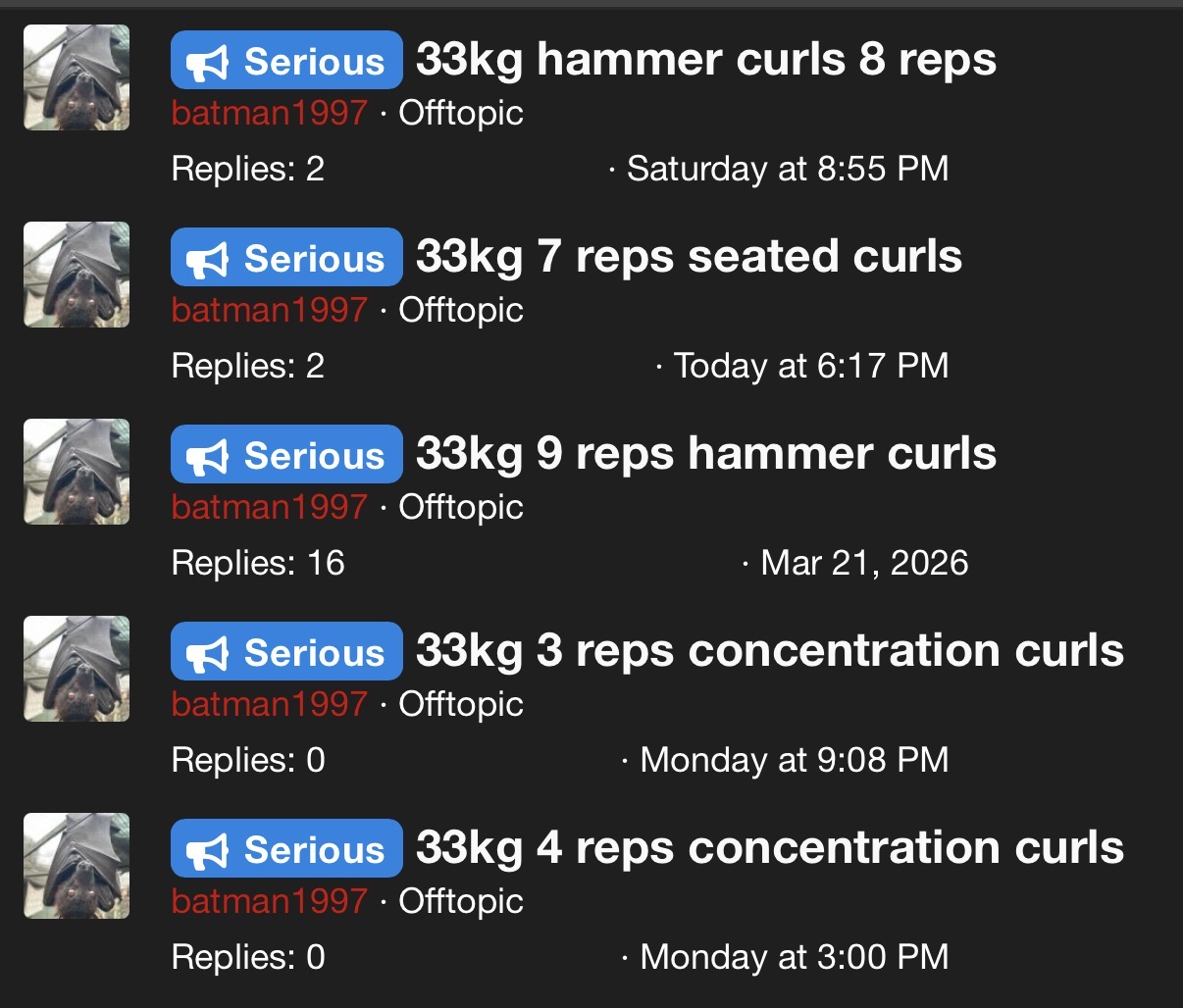Visit batman1997 profile under hammer curls 8 reps
Image resolution: width=1183 pixels, height=1008 pixels.
pos(269,113)
